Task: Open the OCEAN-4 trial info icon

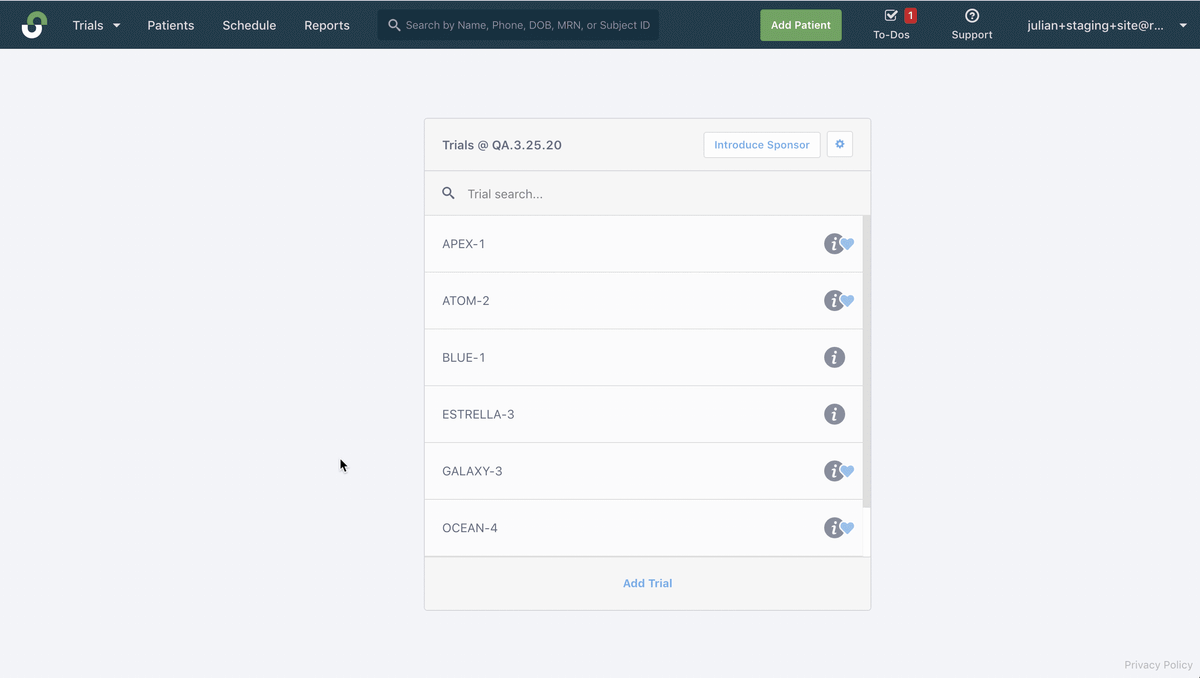Action: (834, 527)
